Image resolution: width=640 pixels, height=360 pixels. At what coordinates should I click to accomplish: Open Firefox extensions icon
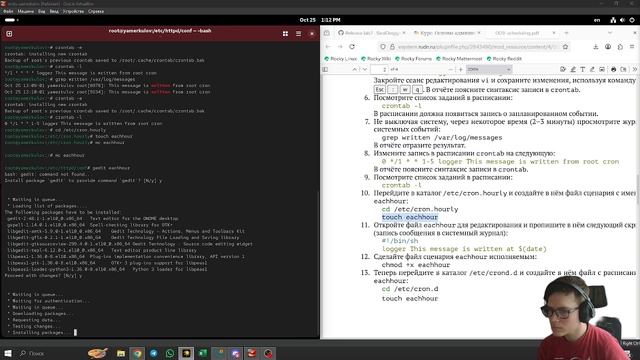click(620, 47)
